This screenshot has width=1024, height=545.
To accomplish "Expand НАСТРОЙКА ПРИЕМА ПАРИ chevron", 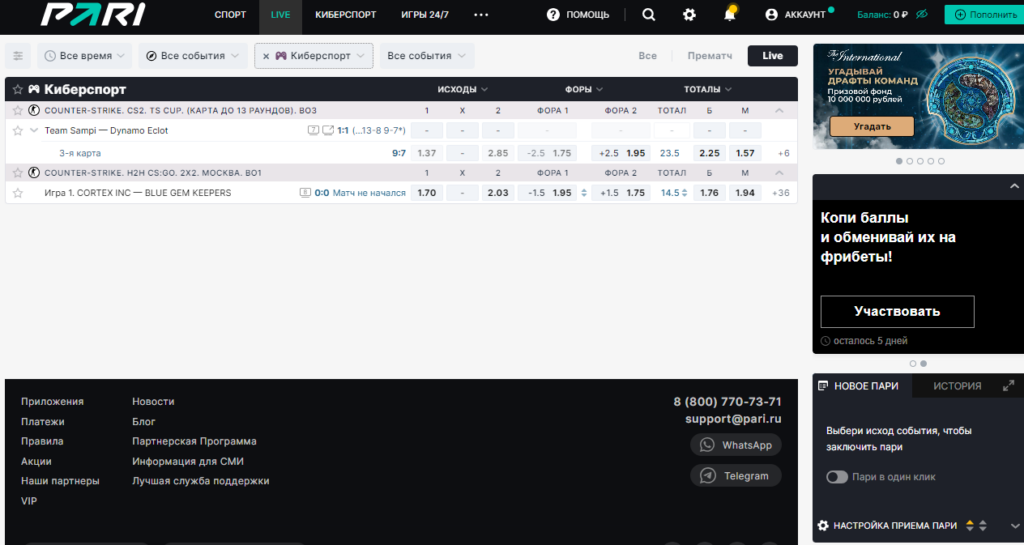I will [x=1015, y=525].
